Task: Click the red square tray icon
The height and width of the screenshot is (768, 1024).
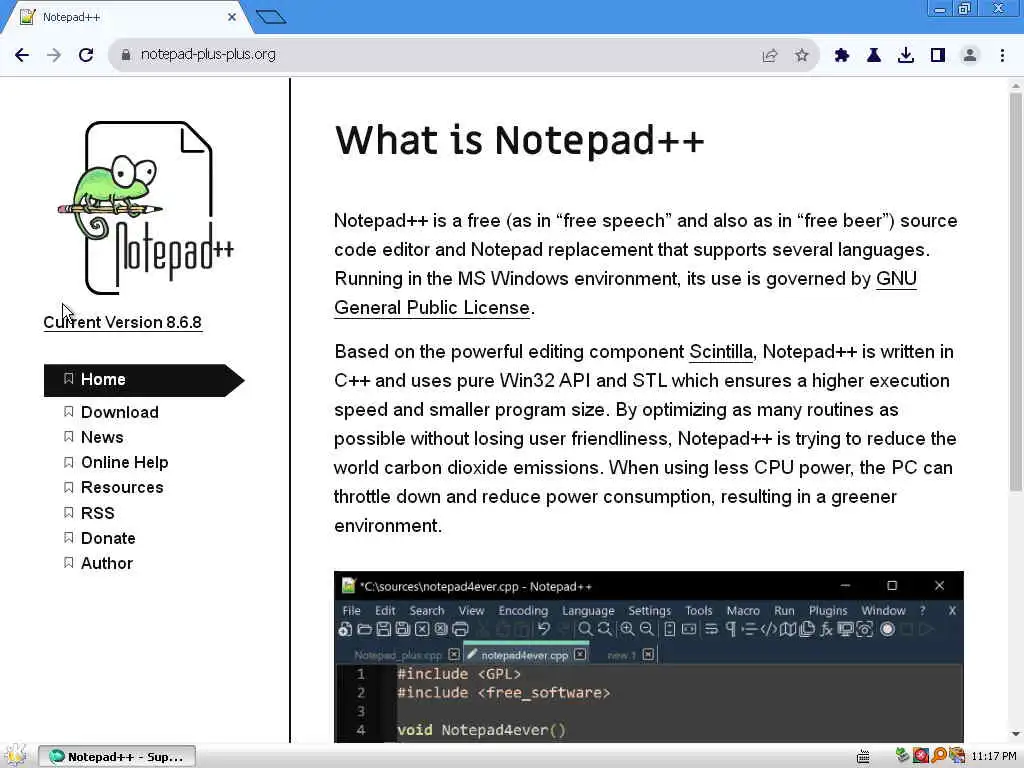Action: (921, 756)
